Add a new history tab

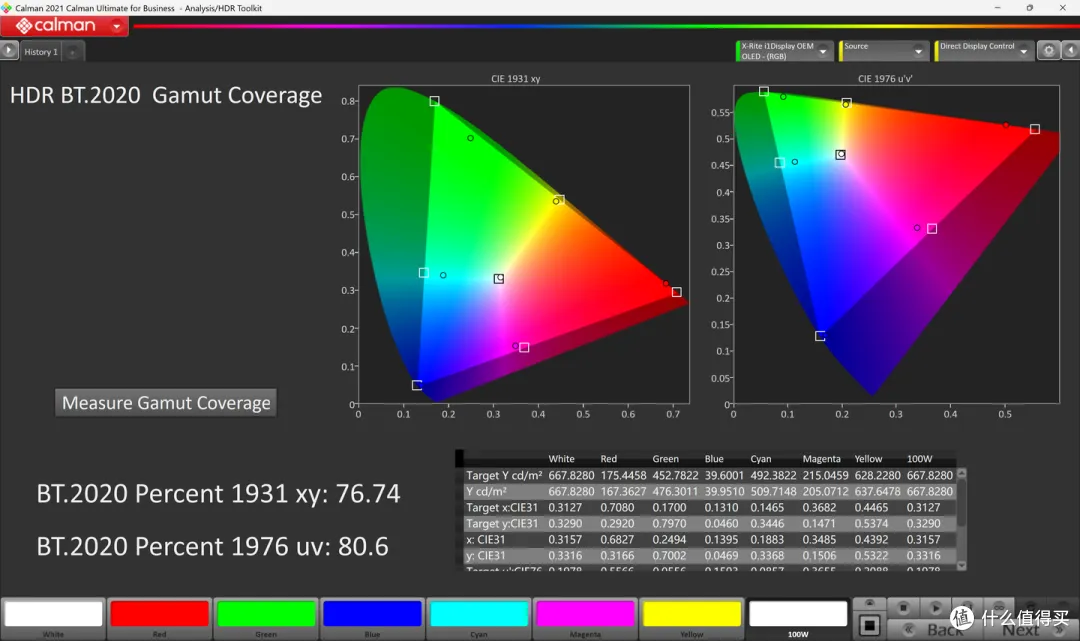coord(72,52)
